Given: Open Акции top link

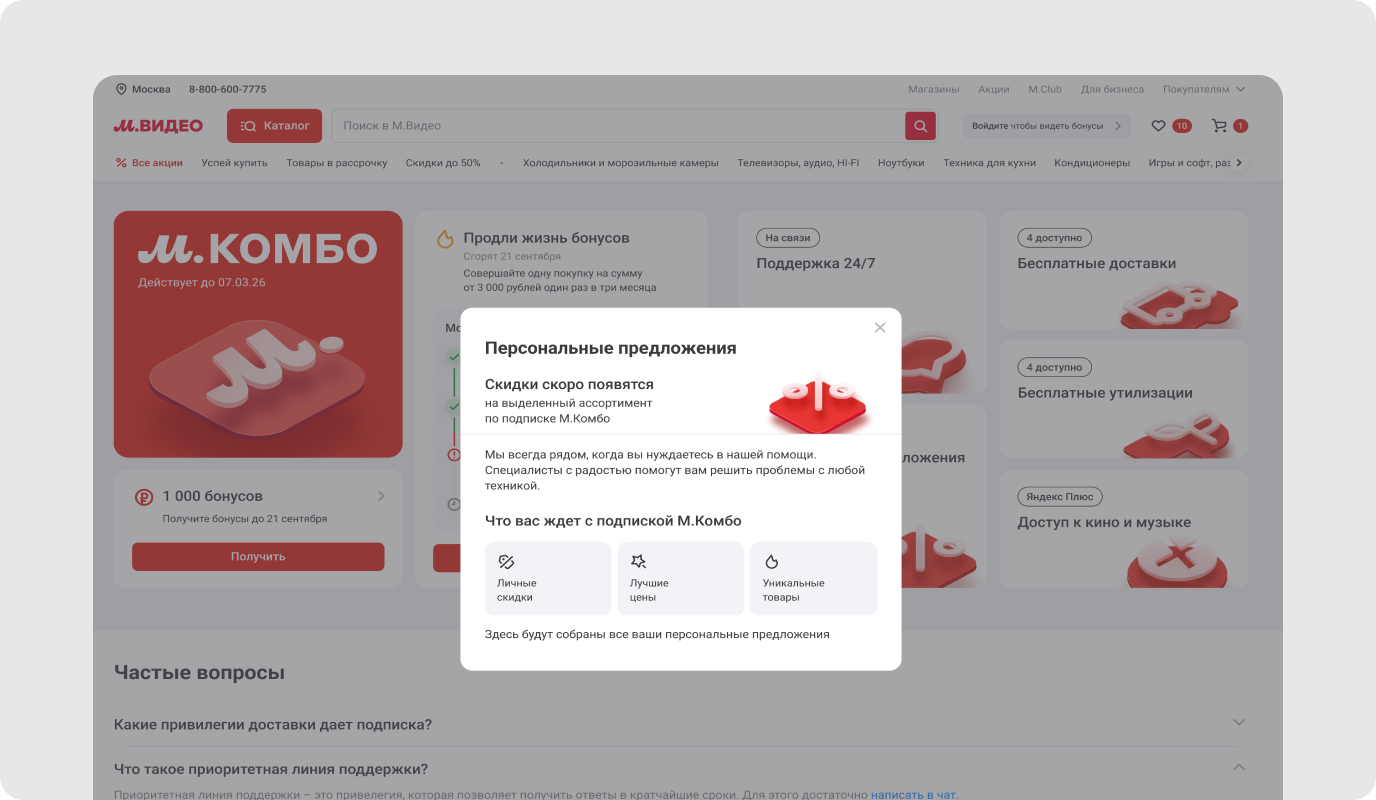Looking at the screenshot, I should (994, 89).
